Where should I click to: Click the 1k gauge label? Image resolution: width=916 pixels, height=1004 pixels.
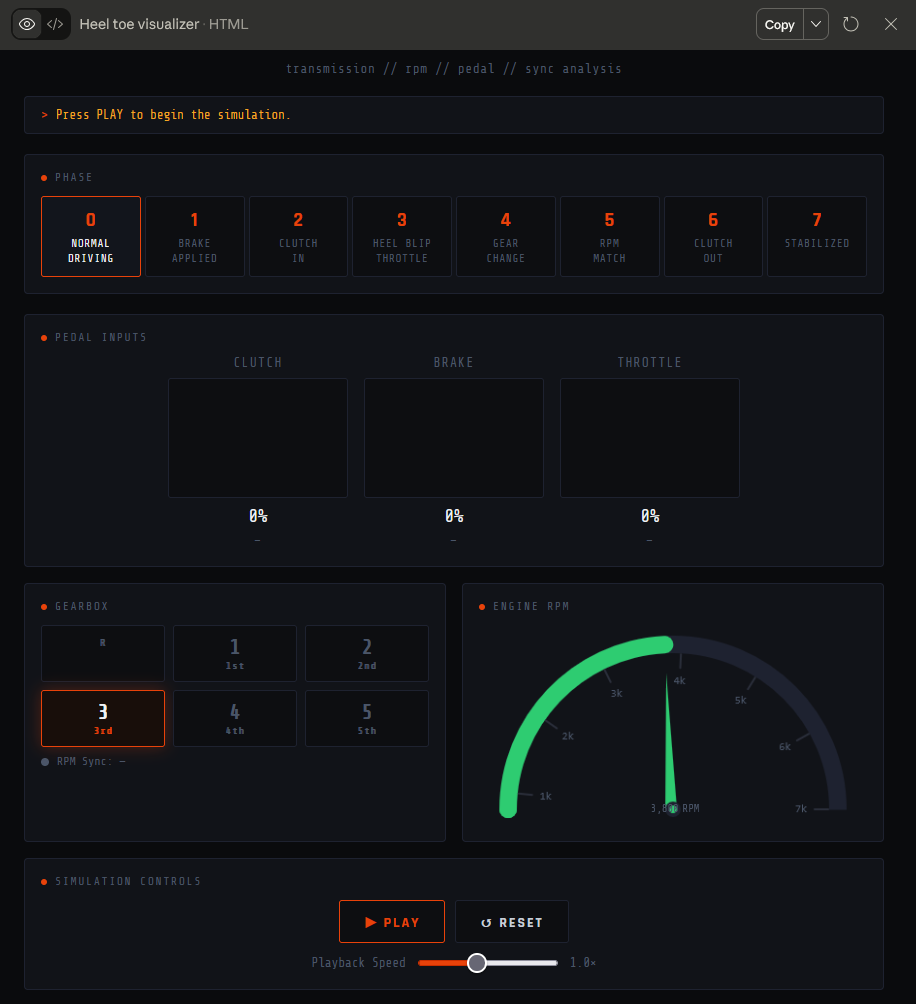(545, 796)
